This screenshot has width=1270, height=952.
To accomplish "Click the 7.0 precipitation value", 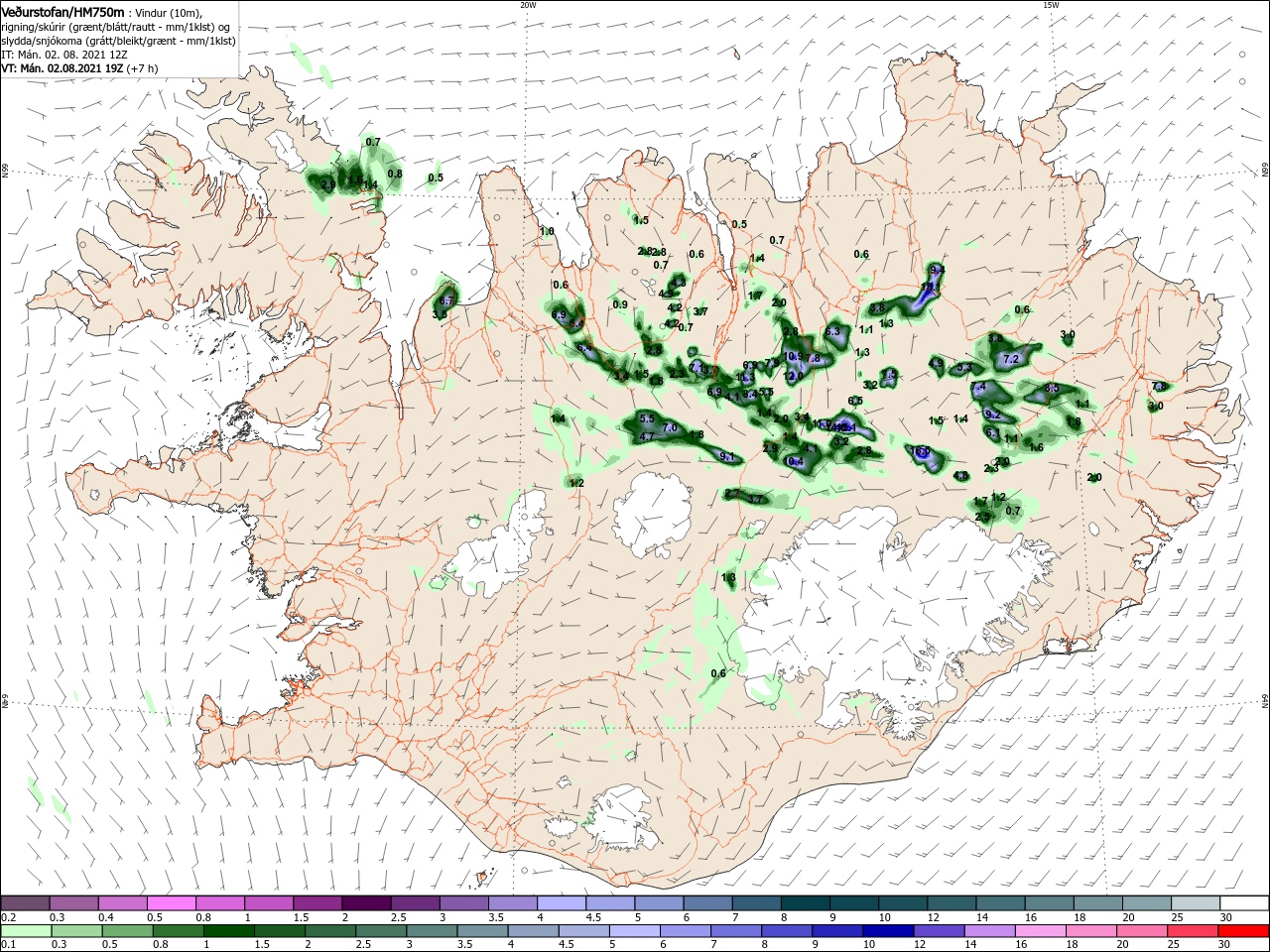I will tap(670, 427).
